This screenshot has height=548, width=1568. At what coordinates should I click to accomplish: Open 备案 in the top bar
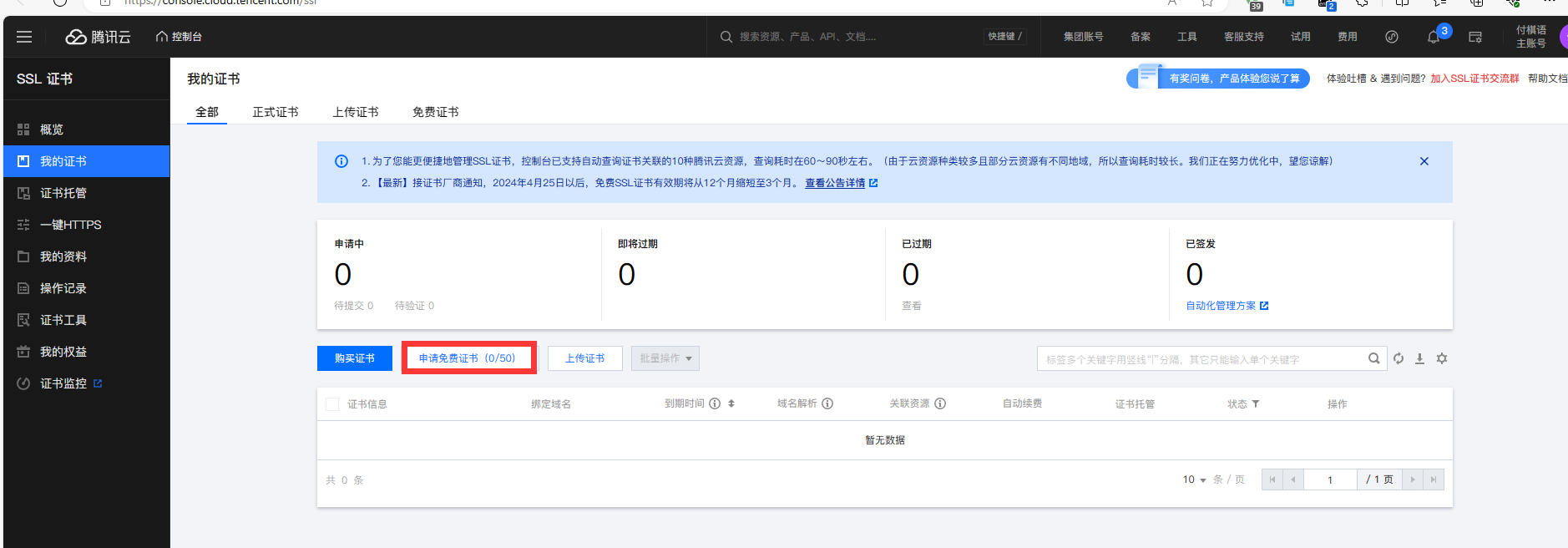(x=1141, y=37)
